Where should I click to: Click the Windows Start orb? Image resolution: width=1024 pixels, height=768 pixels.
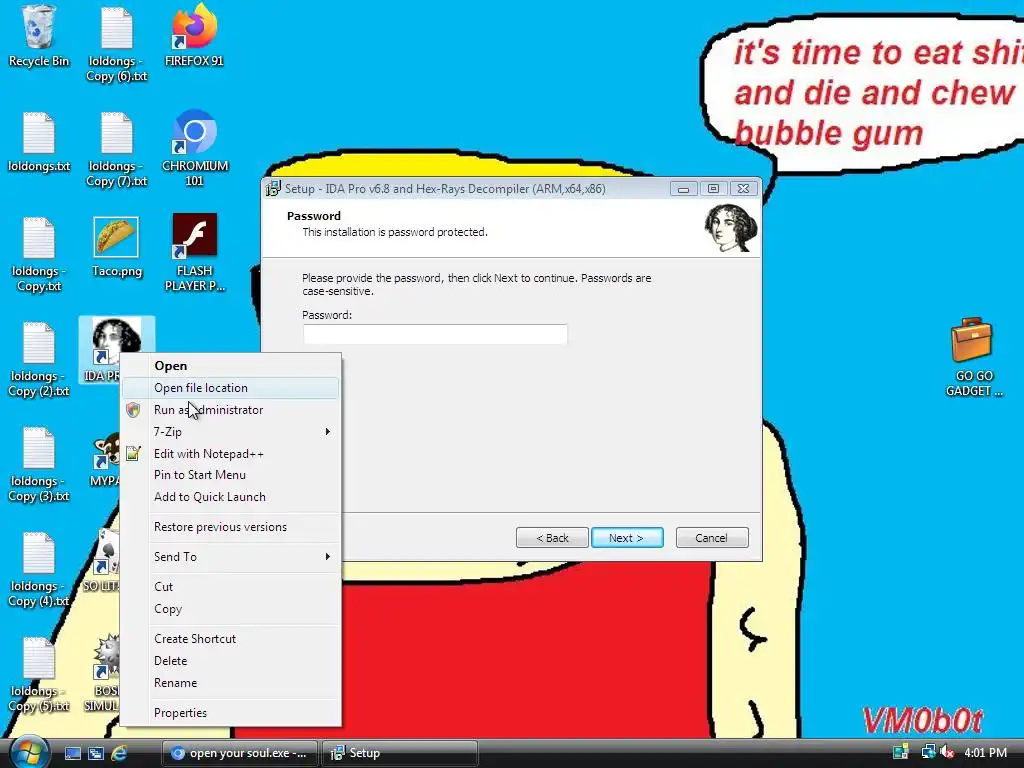click(x=29, y=752)
